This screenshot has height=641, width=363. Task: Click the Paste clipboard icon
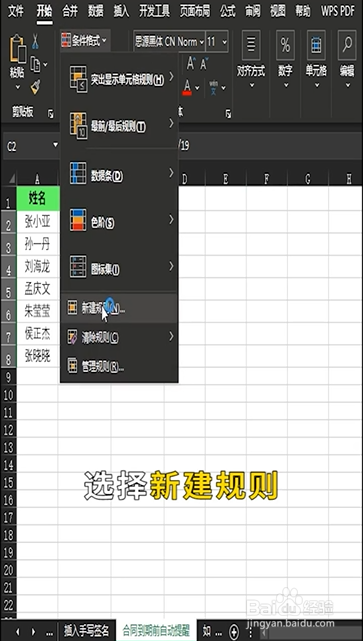[18, 48]
